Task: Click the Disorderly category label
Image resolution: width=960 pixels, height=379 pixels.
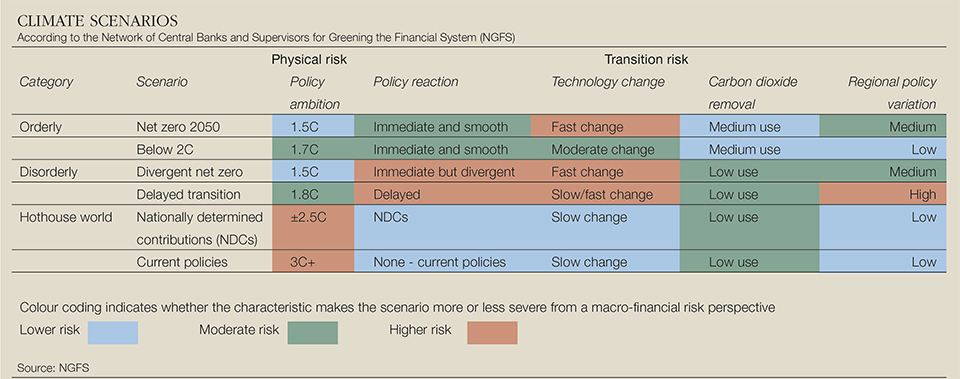Action: [49, 172]
